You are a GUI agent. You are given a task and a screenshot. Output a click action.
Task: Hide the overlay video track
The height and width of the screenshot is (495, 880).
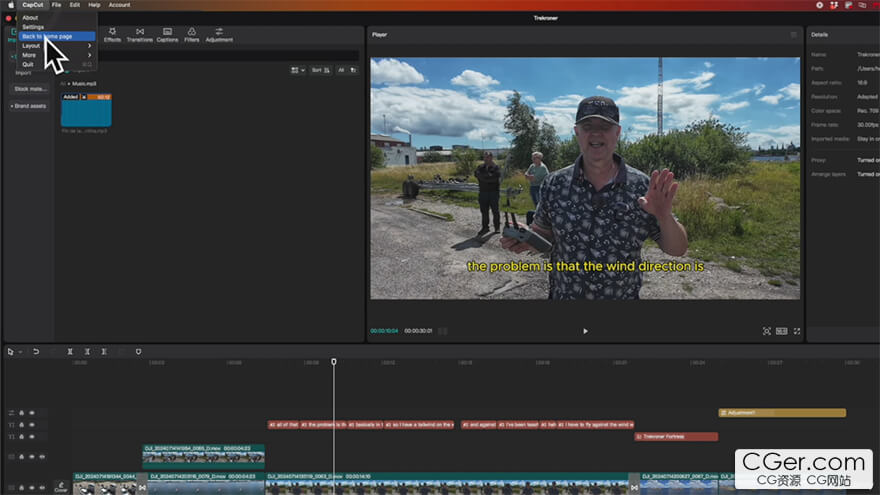click(31, 457)
